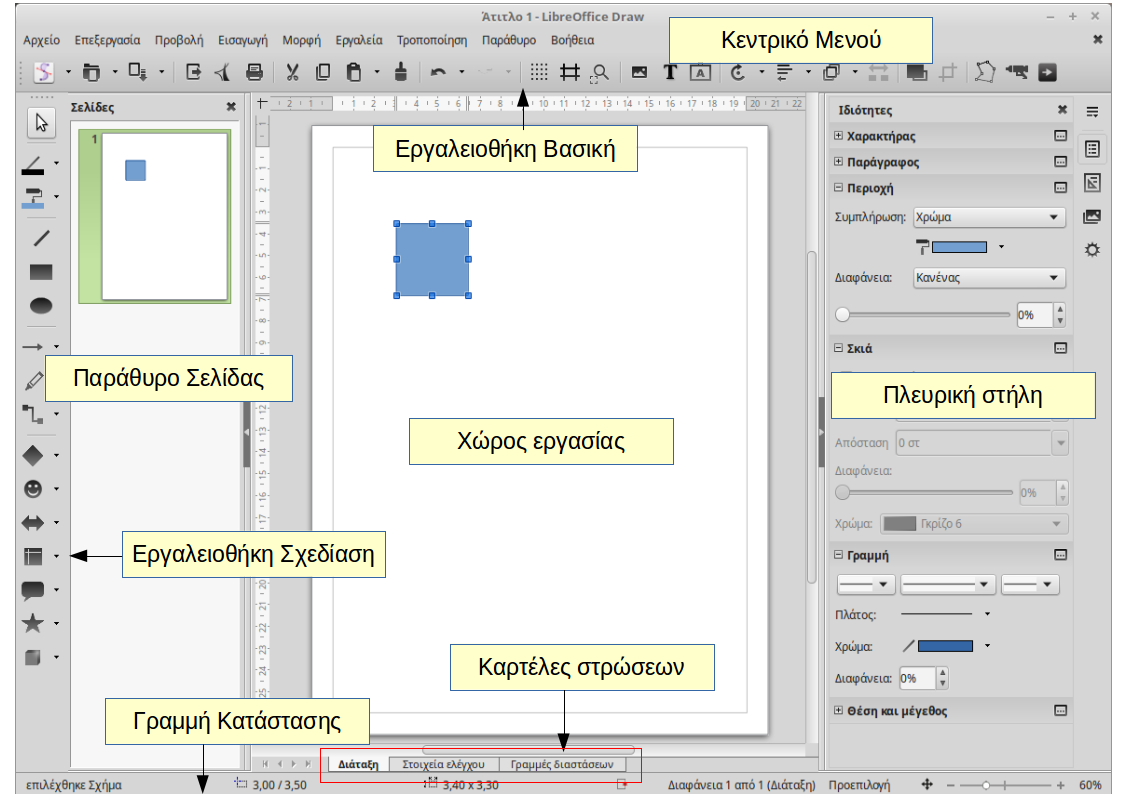
Task: Choose the Line drawing tool
Action: pyautogui.click(x=41, y=238)
